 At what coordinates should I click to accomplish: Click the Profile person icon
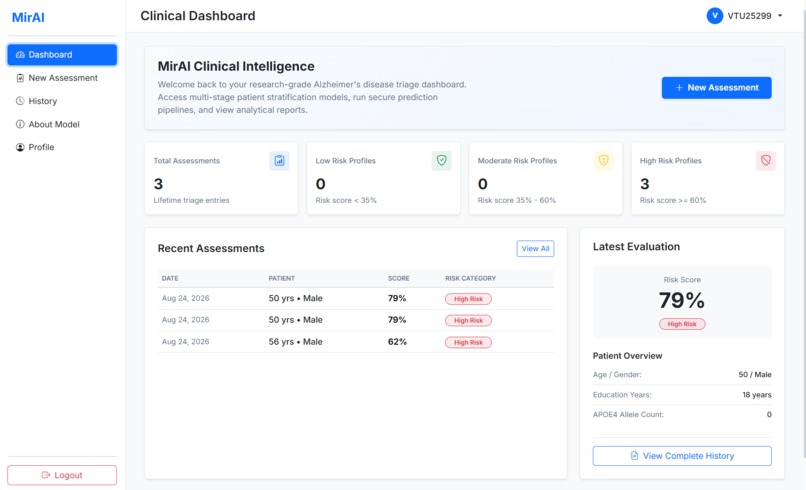[20, 147]
